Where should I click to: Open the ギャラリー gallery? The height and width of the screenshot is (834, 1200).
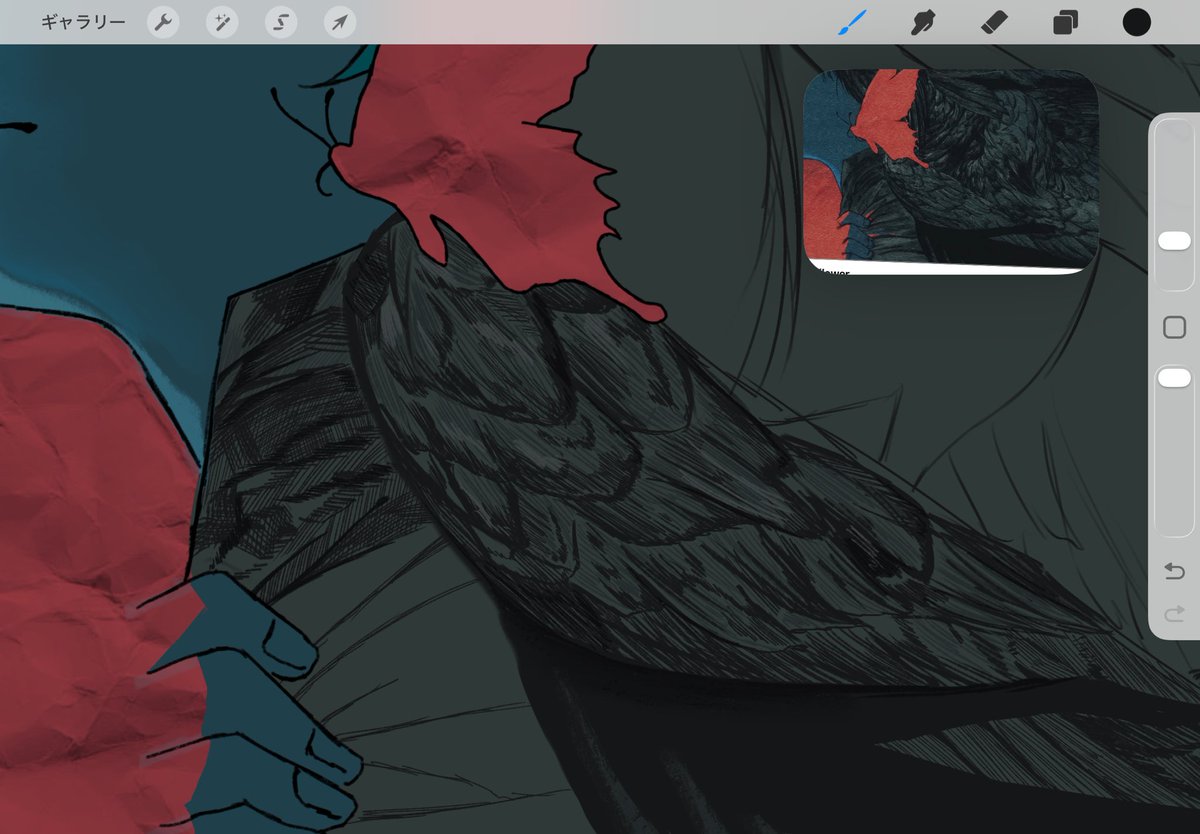(x=83, y=22)
